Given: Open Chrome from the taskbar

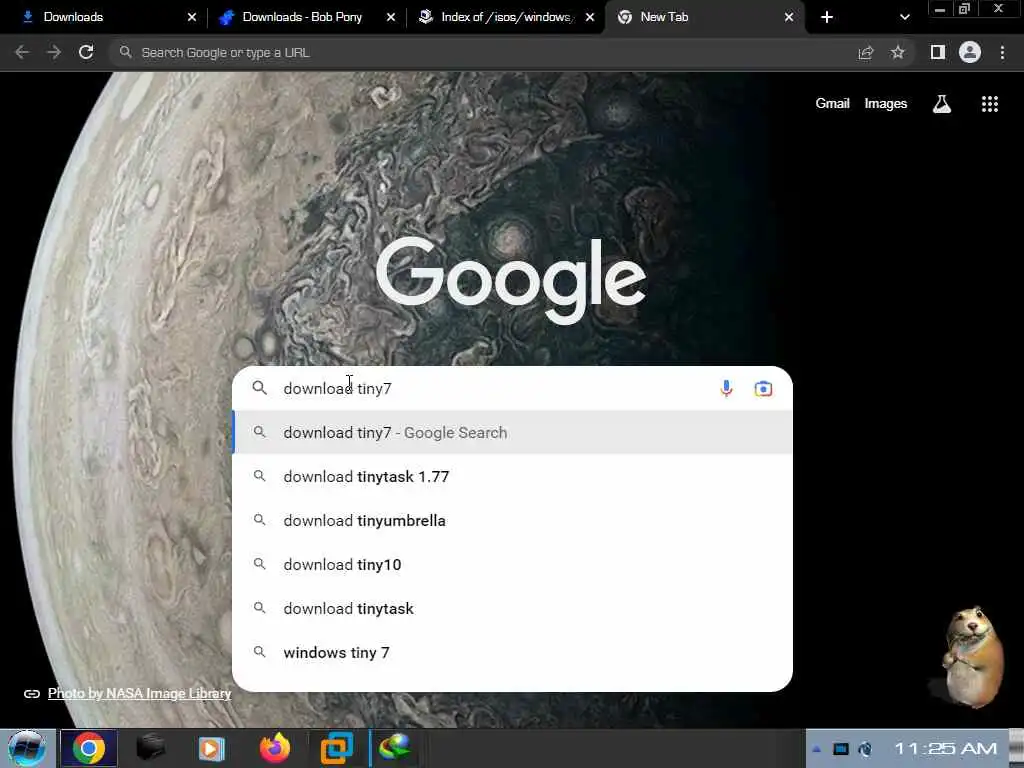Looking at the screenshot, I should (x=89, y=748).
